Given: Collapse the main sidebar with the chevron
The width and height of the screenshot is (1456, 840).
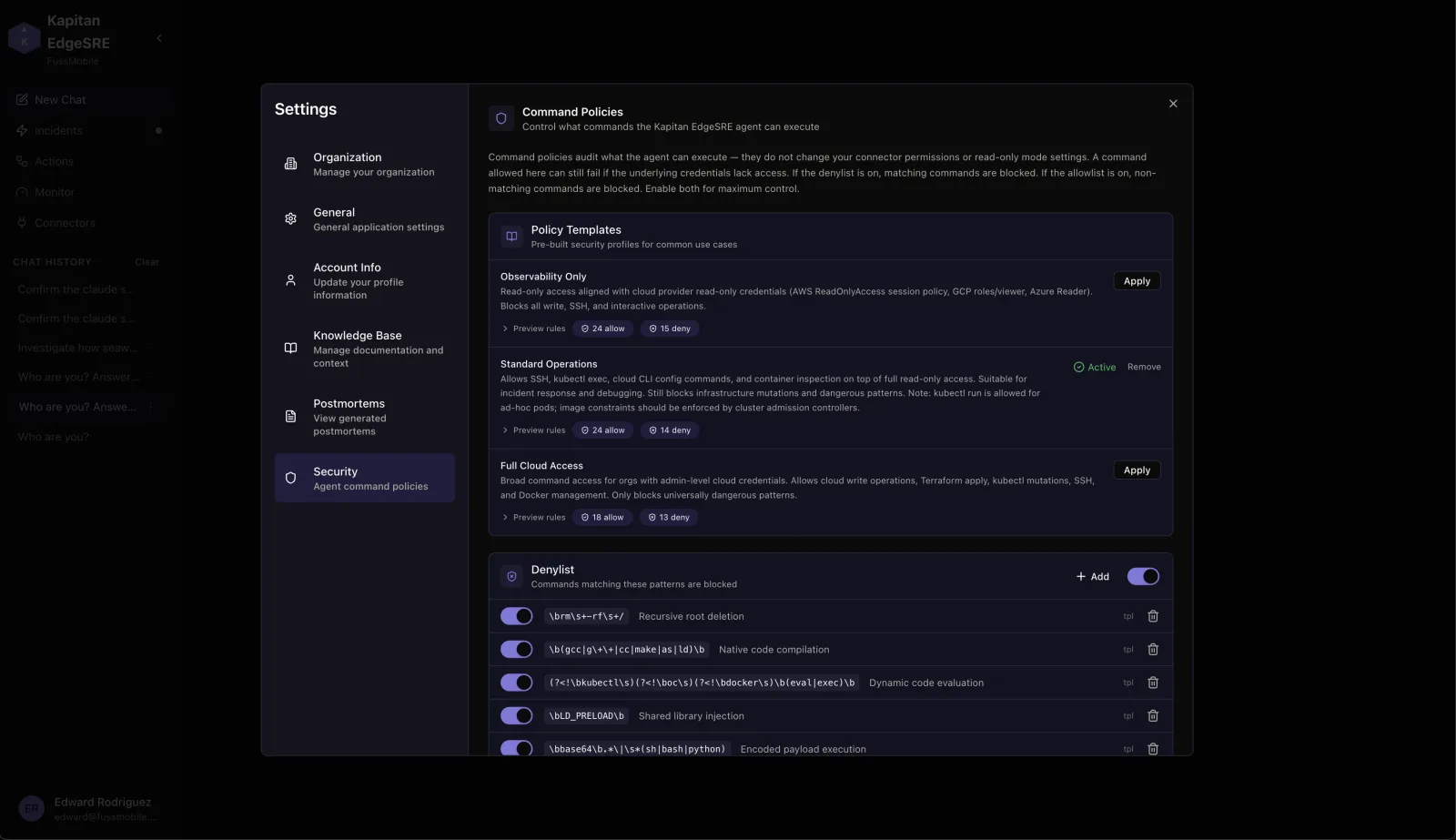Looking at the screenshot, I should click(x=159, y=38).
